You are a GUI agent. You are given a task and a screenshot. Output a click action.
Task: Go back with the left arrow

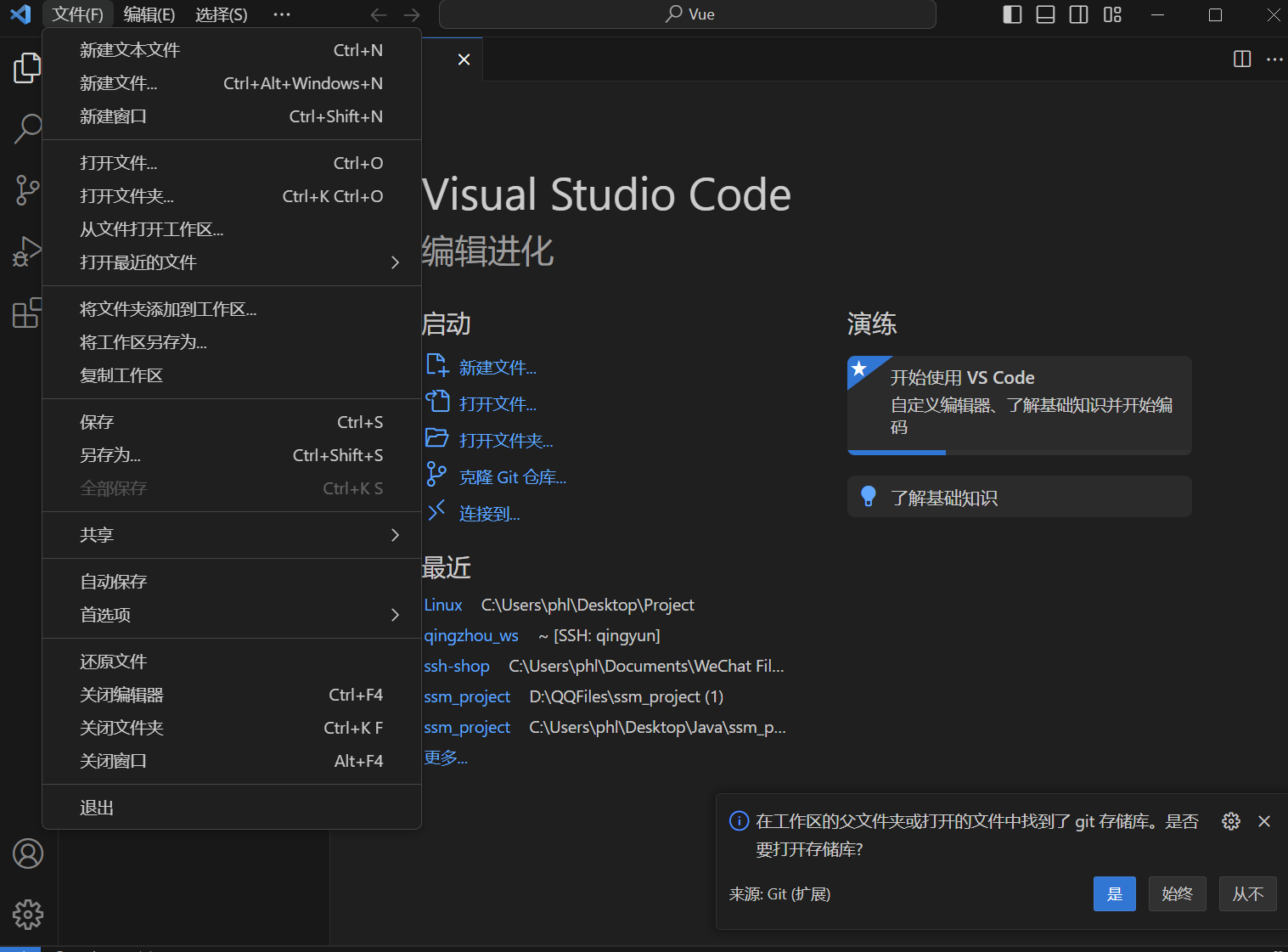(379, 14)
